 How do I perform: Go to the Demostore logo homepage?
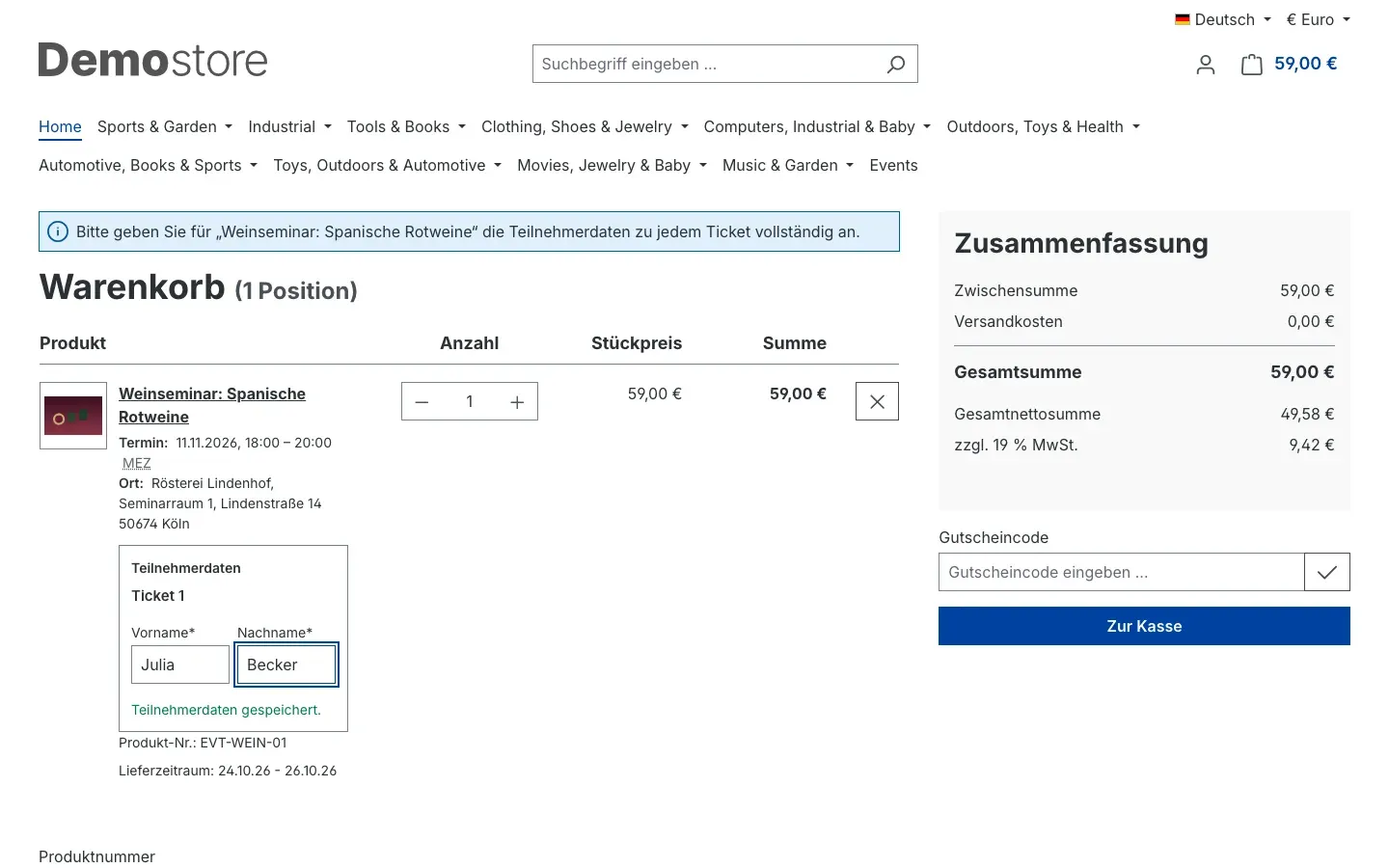[x=152, y=61]
